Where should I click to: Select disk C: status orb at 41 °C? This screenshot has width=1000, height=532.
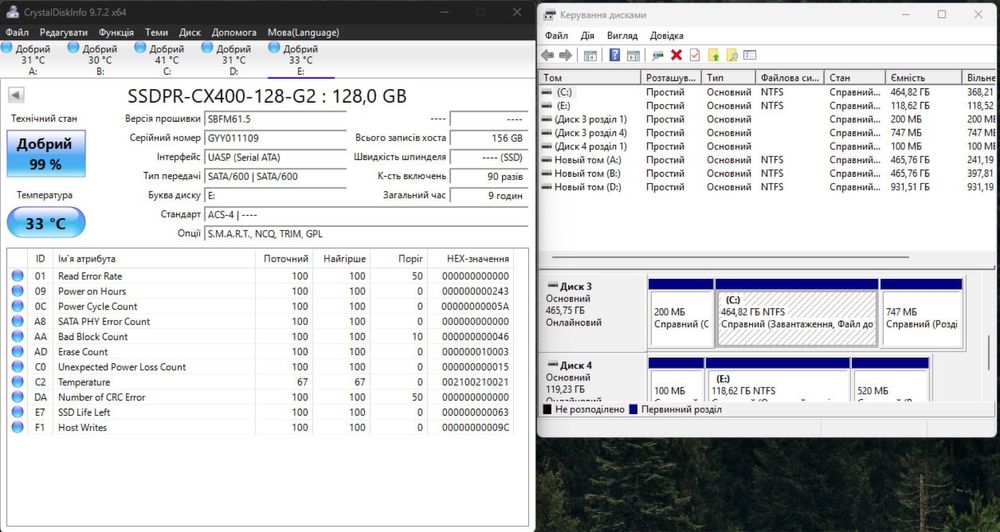tap(140, 47)
